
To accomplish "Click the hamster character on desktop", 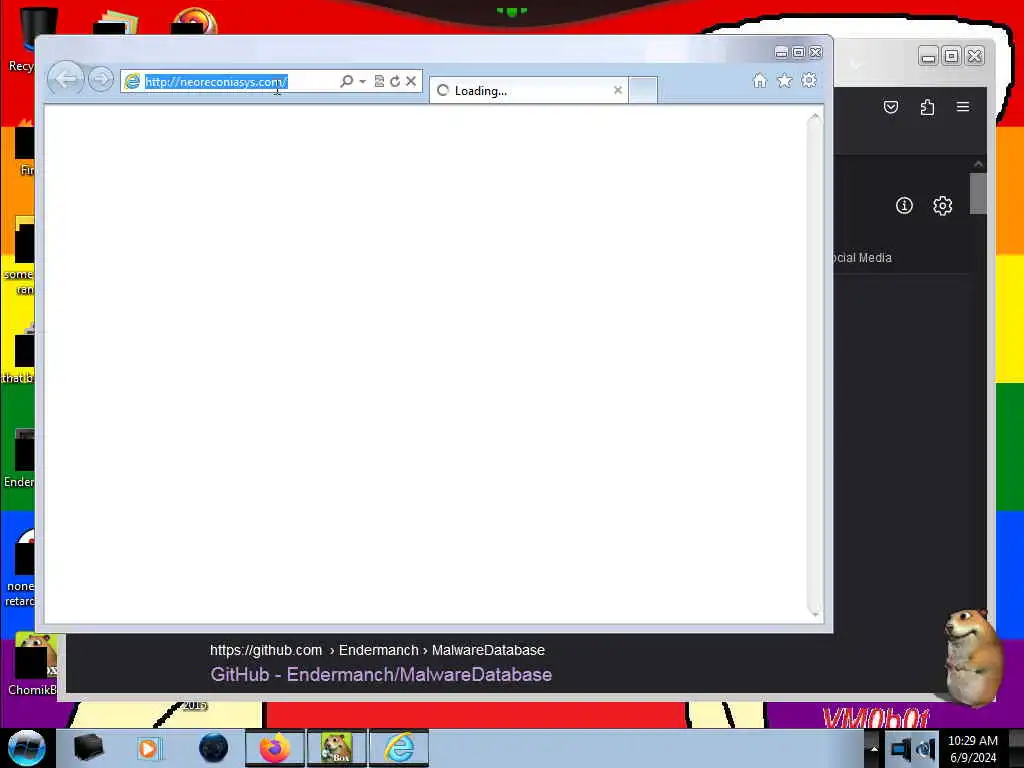I will tap(973, 656).
